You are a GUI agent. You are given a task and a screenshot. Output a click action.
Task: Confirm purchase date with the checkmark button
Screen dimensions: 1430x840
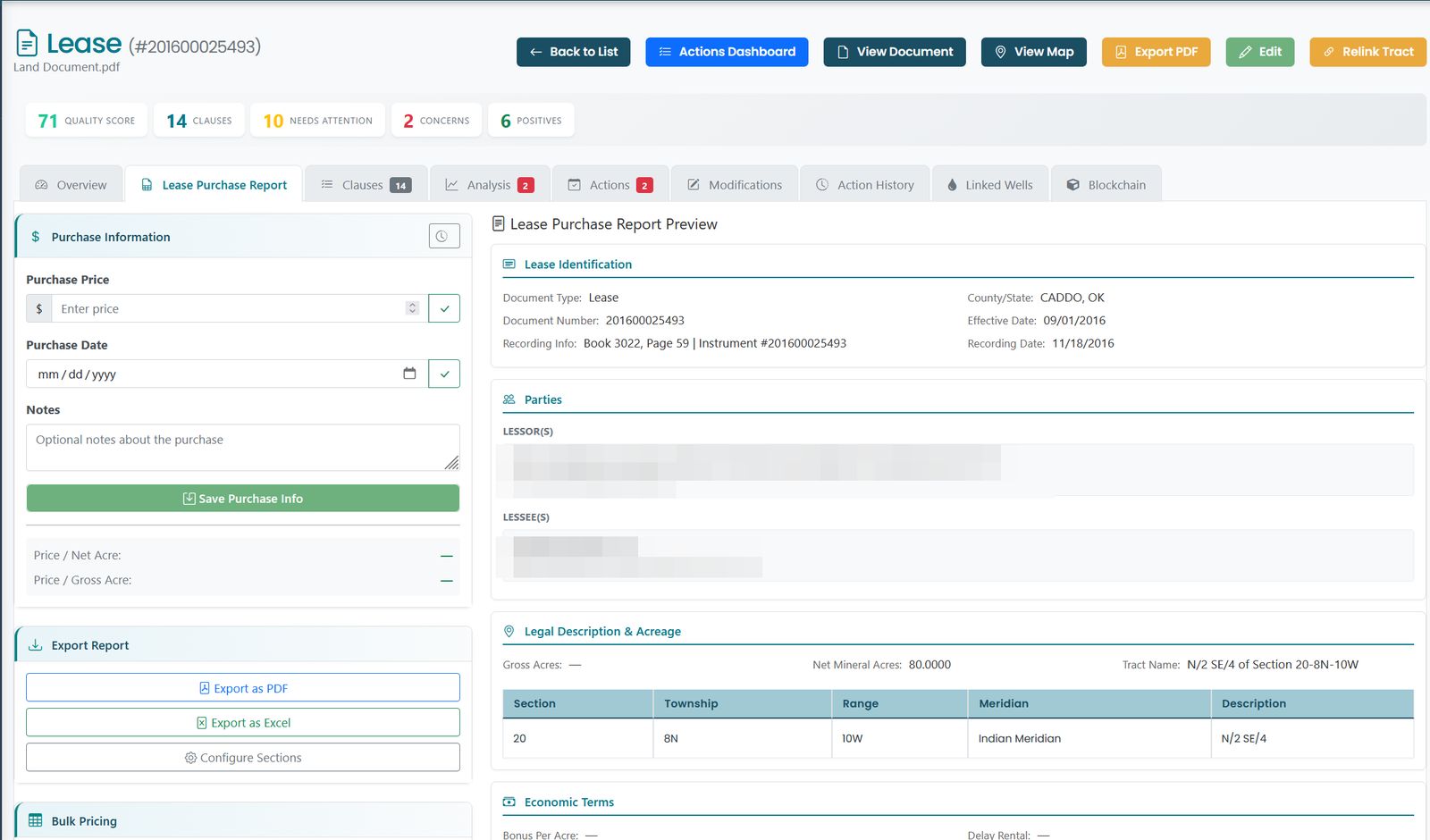[x=444, y=374]
